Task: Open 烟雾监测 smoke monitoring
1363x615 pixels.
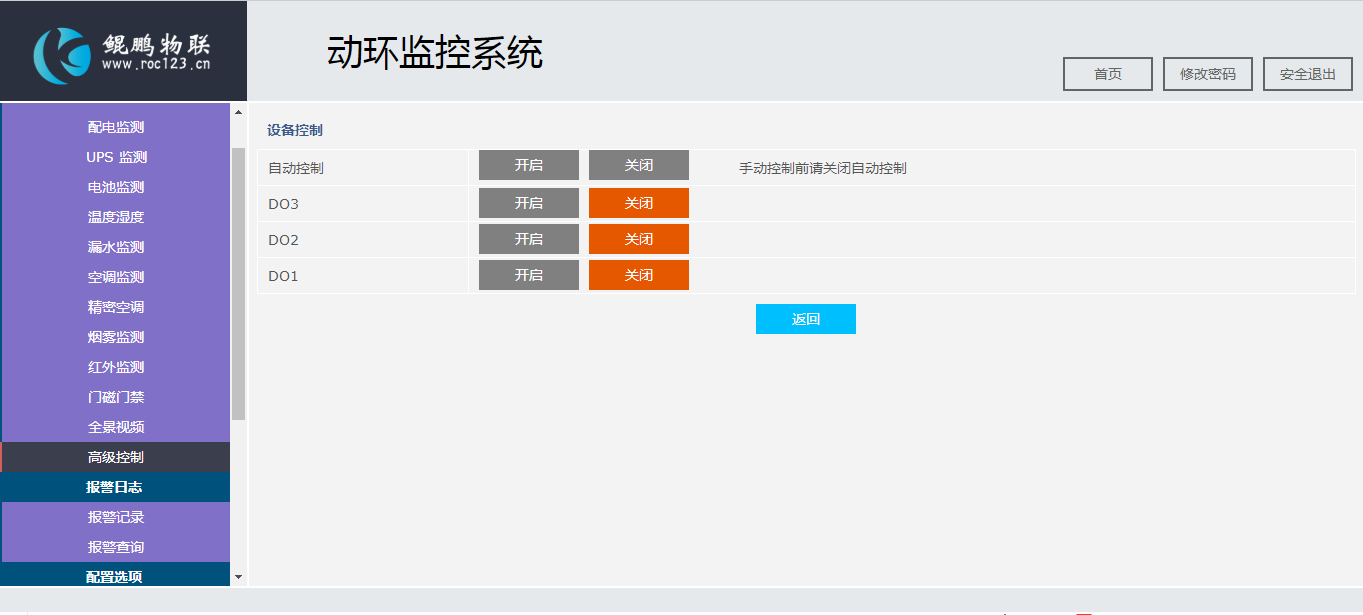Action: 115,336
